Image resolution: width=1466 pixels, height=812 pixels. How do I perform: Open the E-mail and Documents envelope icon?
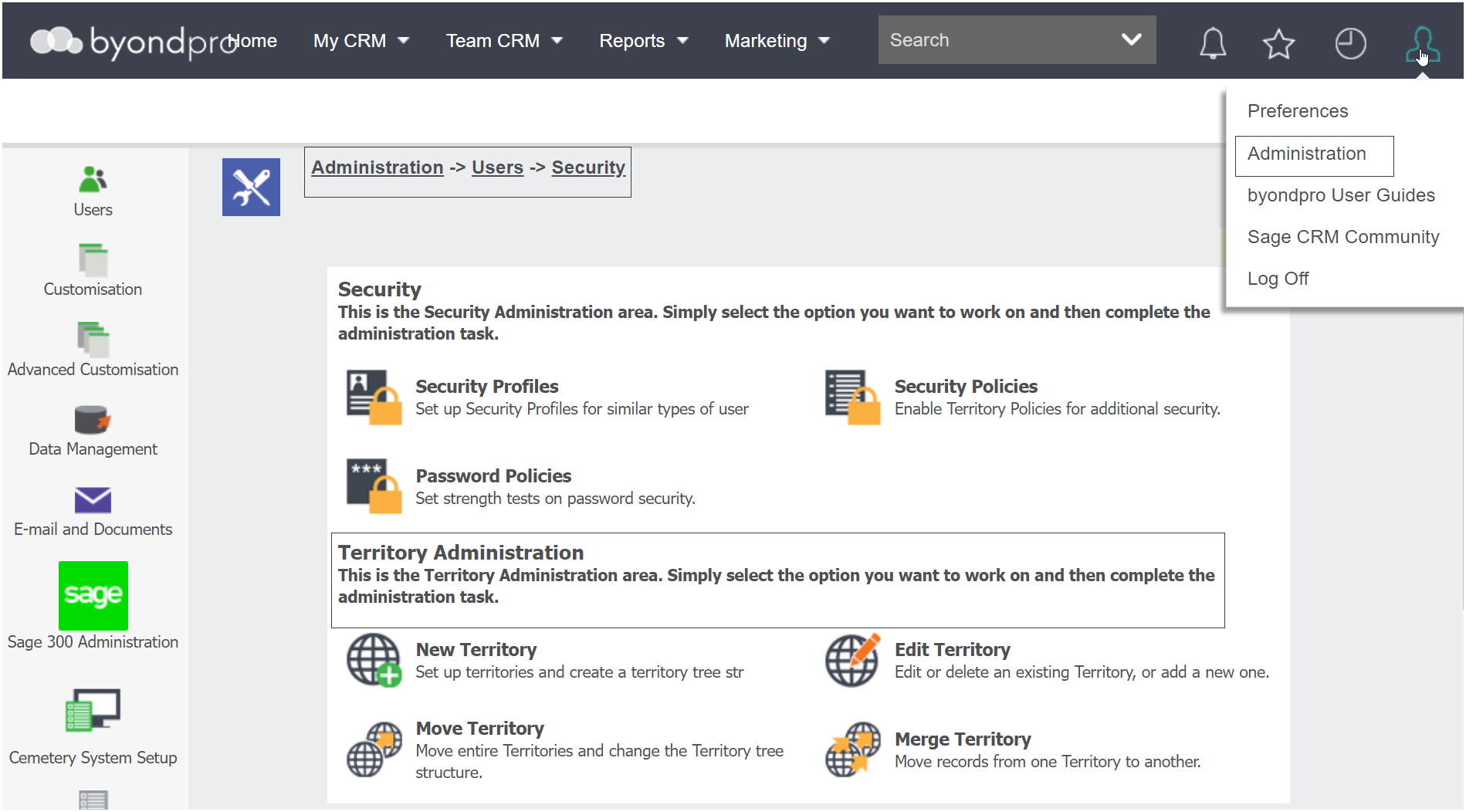pos(93,500)
